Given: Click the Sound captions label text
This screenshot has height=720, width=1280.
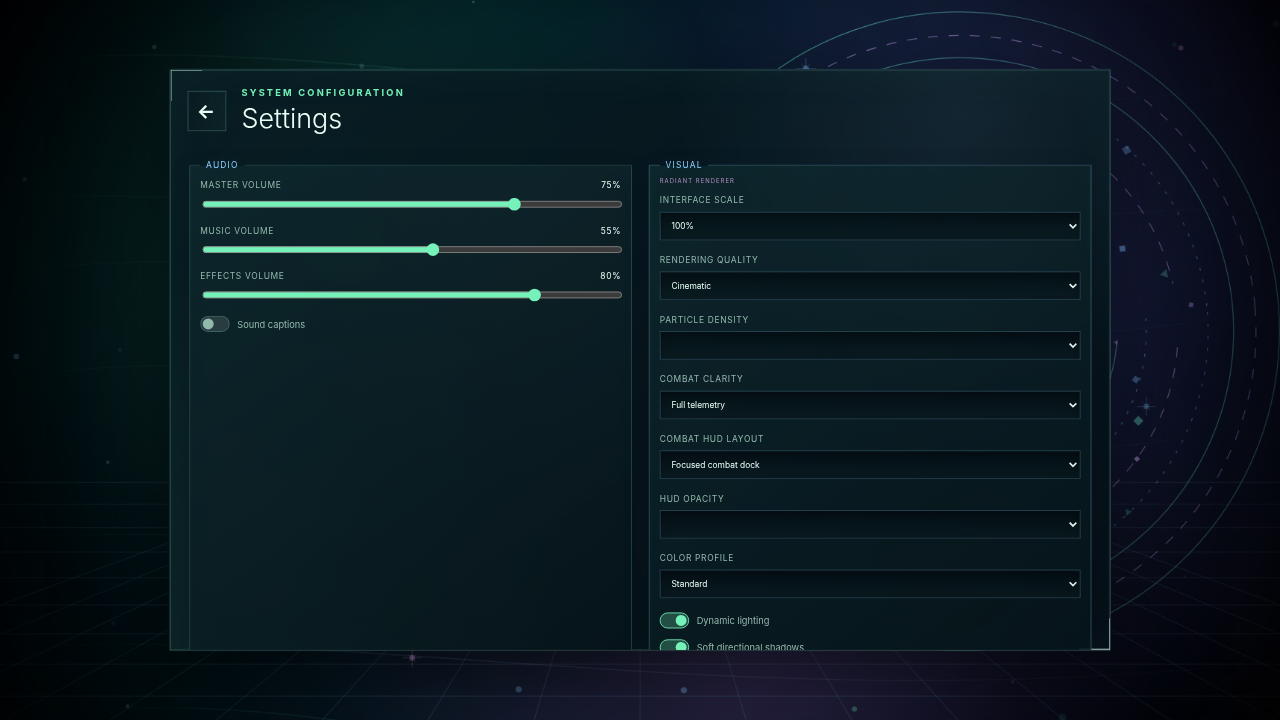Looking at the screenshot, I should [x=271, y=325].
